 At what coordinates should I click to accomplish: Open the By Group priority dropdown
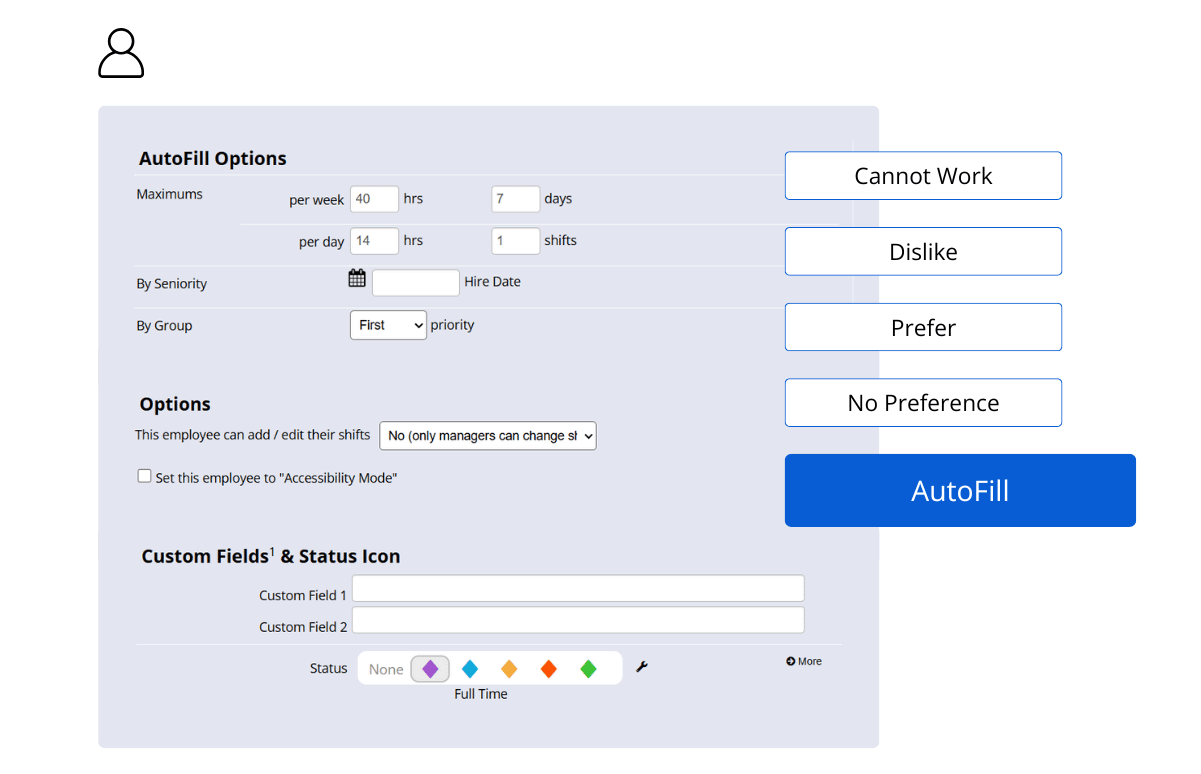[388, 325]
